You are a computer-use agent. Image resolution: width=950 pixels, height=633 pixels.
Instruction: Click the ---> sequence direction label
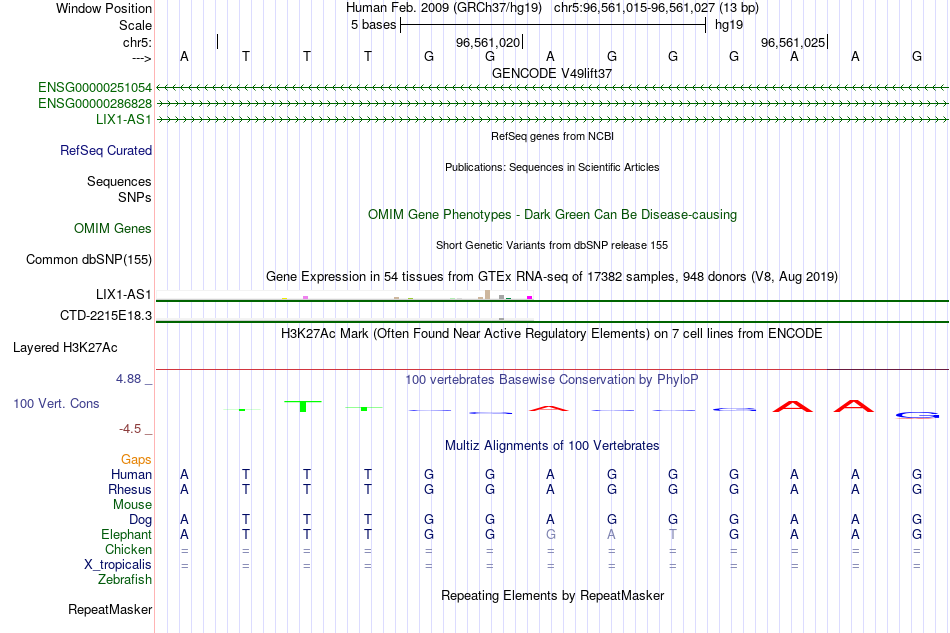click(142, 58)
